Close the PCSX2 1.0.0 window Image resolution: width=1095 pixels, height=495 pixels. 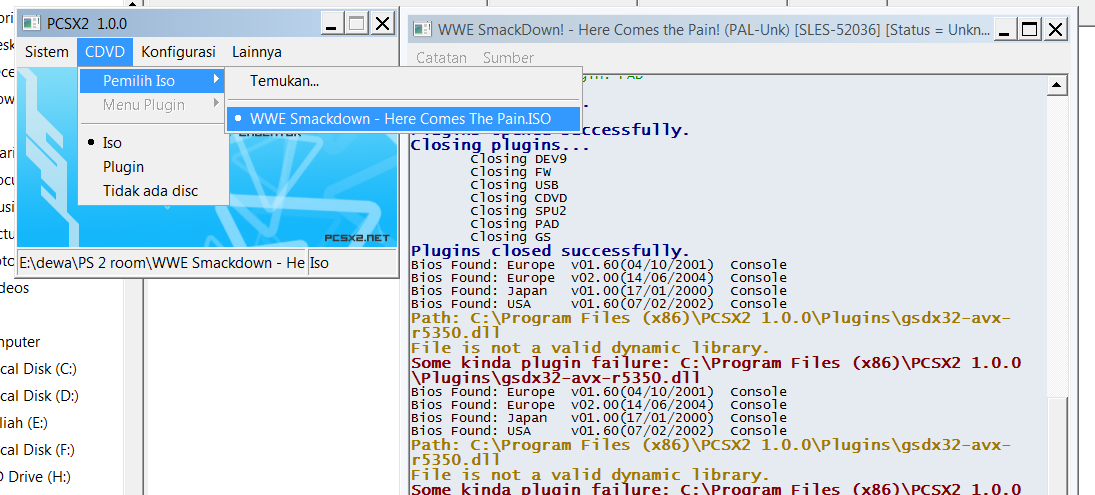click(x=382, y=24)
